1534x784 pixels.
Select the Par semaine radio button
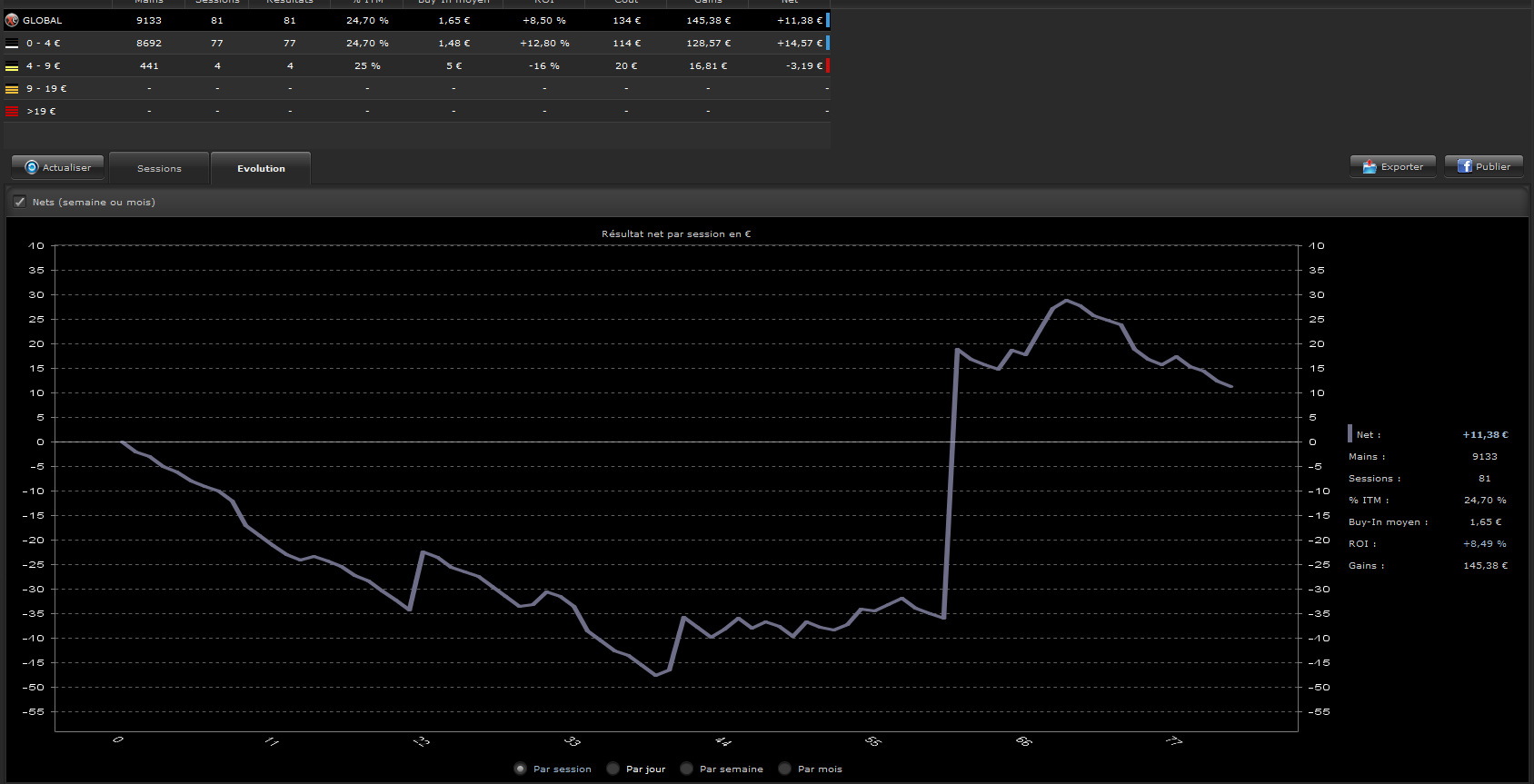(686, 769)
